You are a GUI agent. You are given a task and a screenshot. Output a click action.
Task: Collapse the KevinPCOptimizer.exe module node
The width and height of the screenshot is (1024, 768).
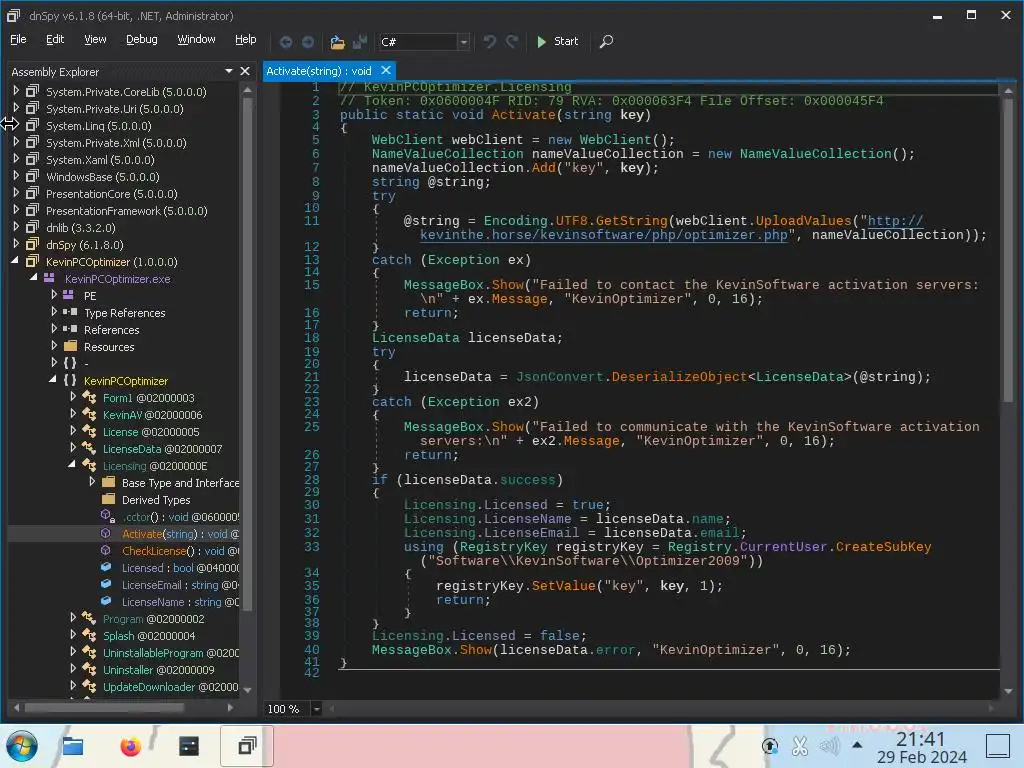pos(34,278)
